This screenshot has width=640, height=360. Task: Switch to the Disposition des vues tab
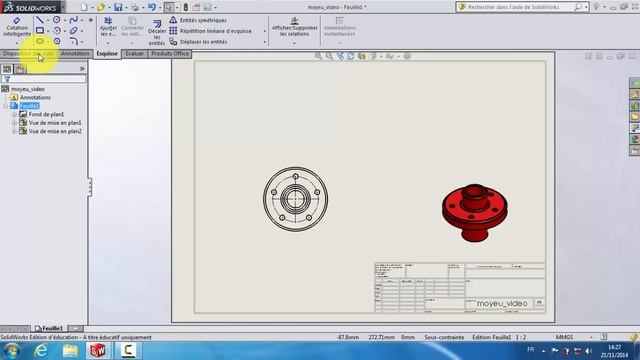pos(29,53)
